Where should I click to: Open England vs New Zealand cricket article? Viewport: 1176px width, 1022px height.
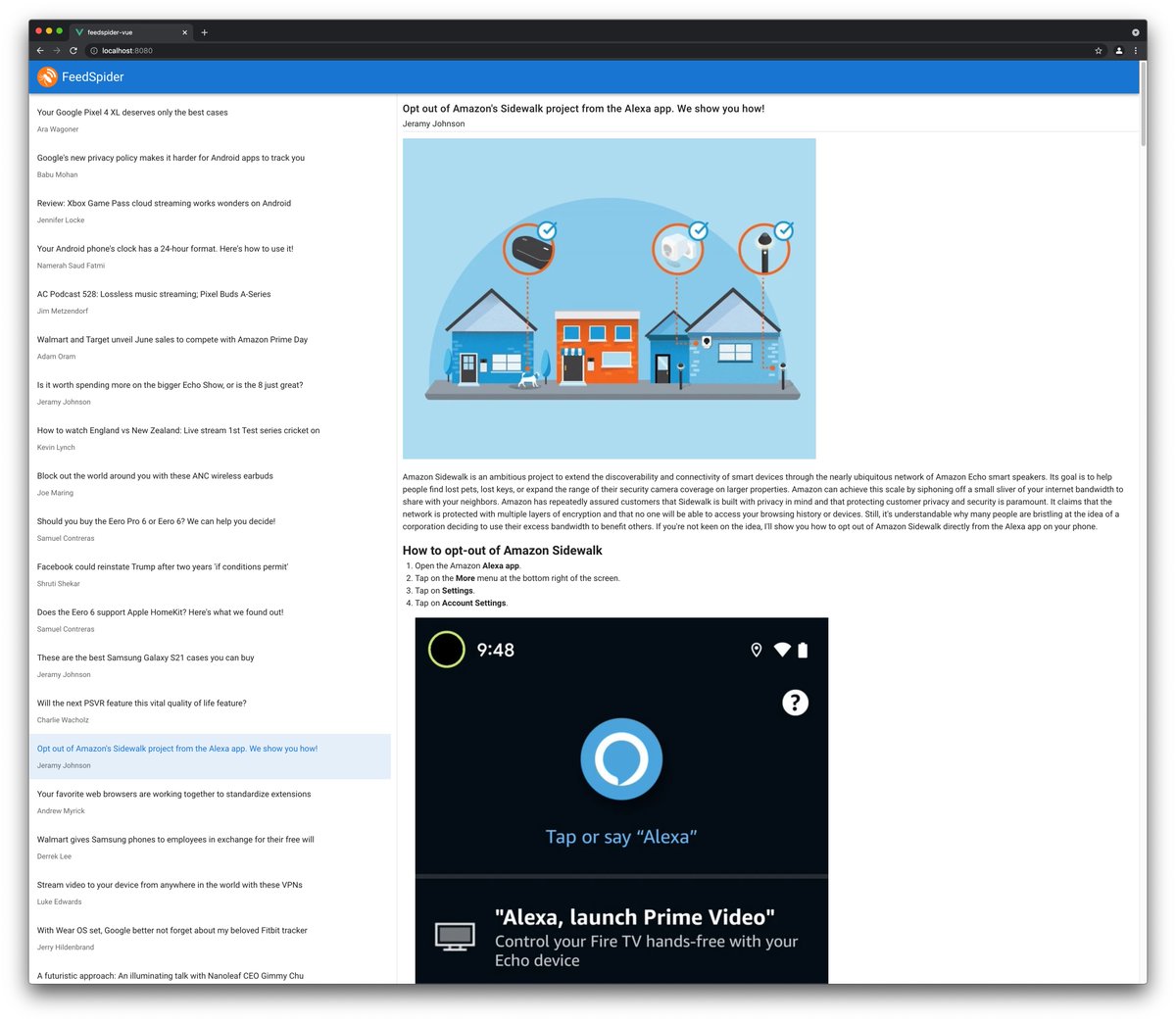210,438
